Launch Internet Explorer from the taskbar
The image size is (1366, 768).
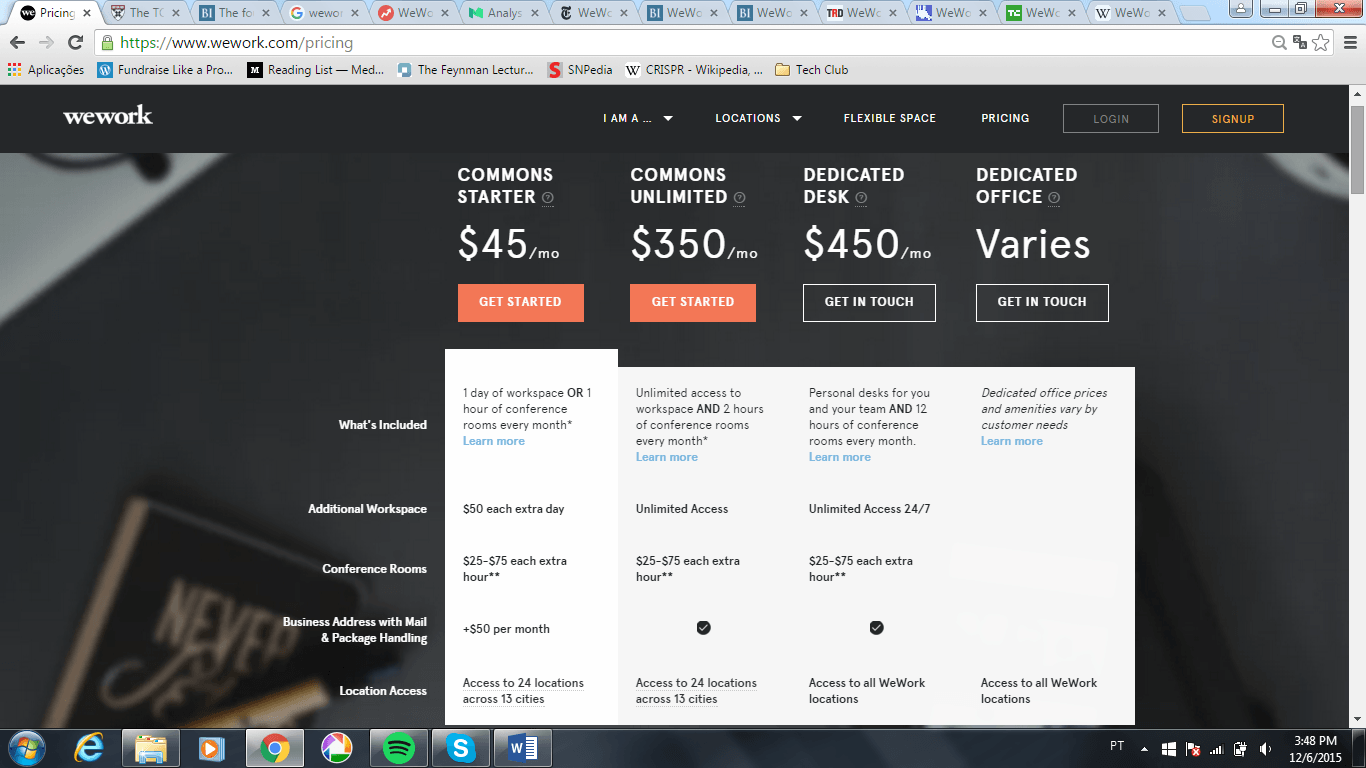click(x=90, y=748)
